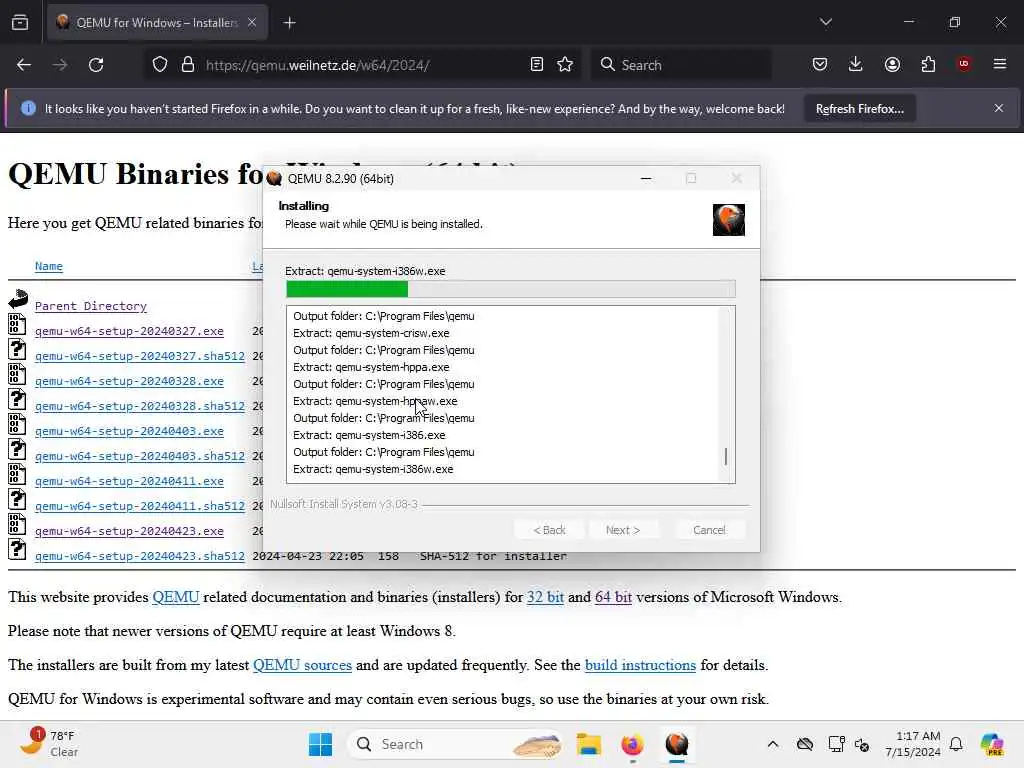Open qemu-w64-setup-20240411.sha512 link

pos(140,506)
